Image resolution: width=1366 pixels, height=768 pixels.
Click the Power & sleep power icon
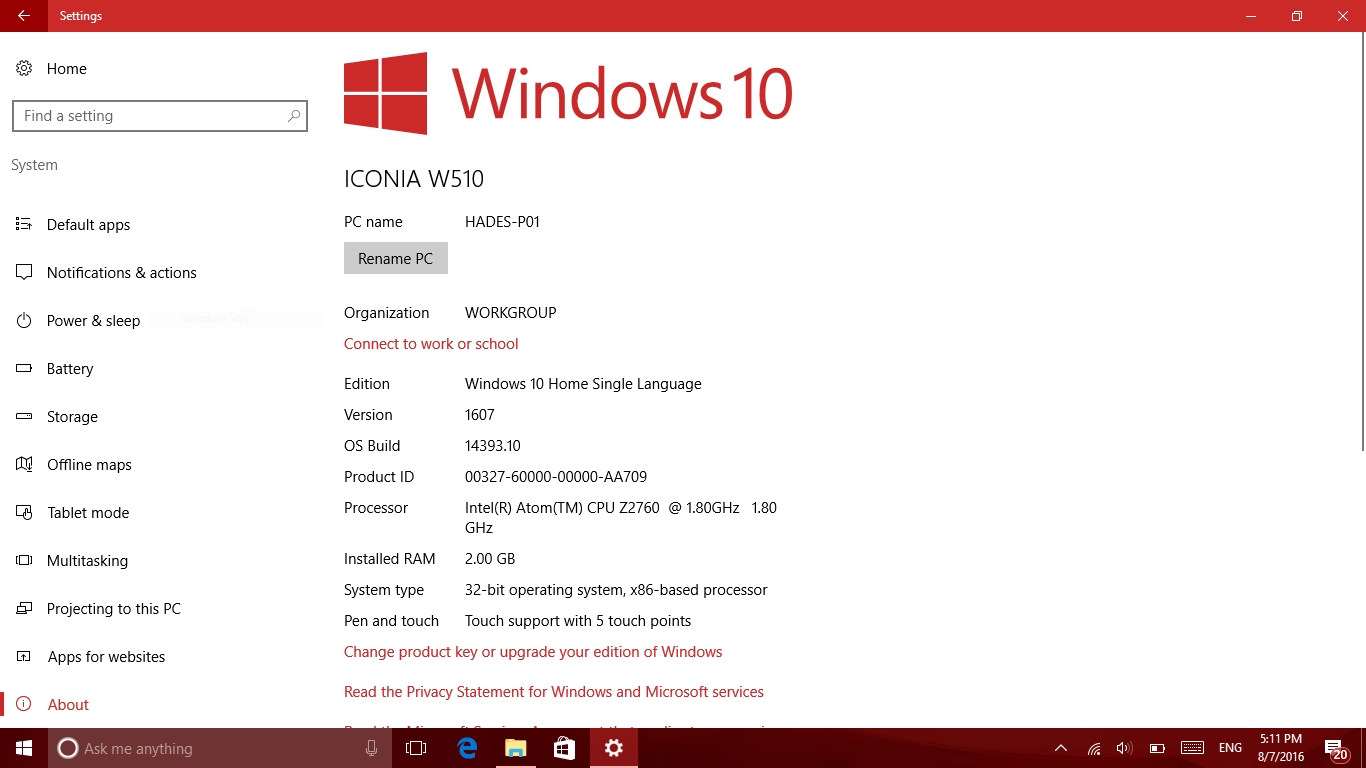(x=24, y=320)
